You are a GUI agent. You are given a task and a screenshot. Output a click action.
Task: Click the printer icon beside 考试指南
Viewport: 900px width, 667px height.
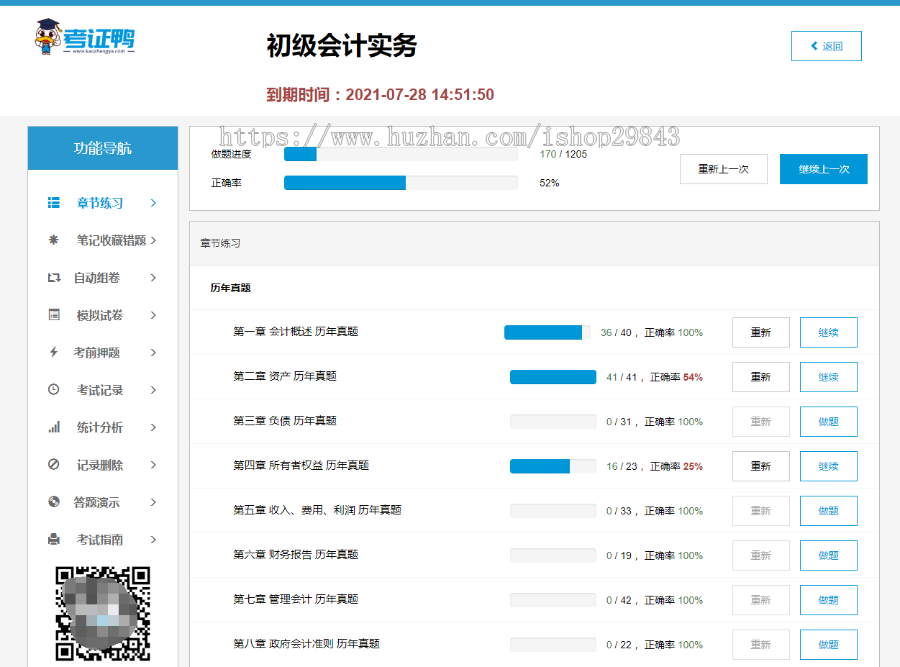[x=54, y=540]
